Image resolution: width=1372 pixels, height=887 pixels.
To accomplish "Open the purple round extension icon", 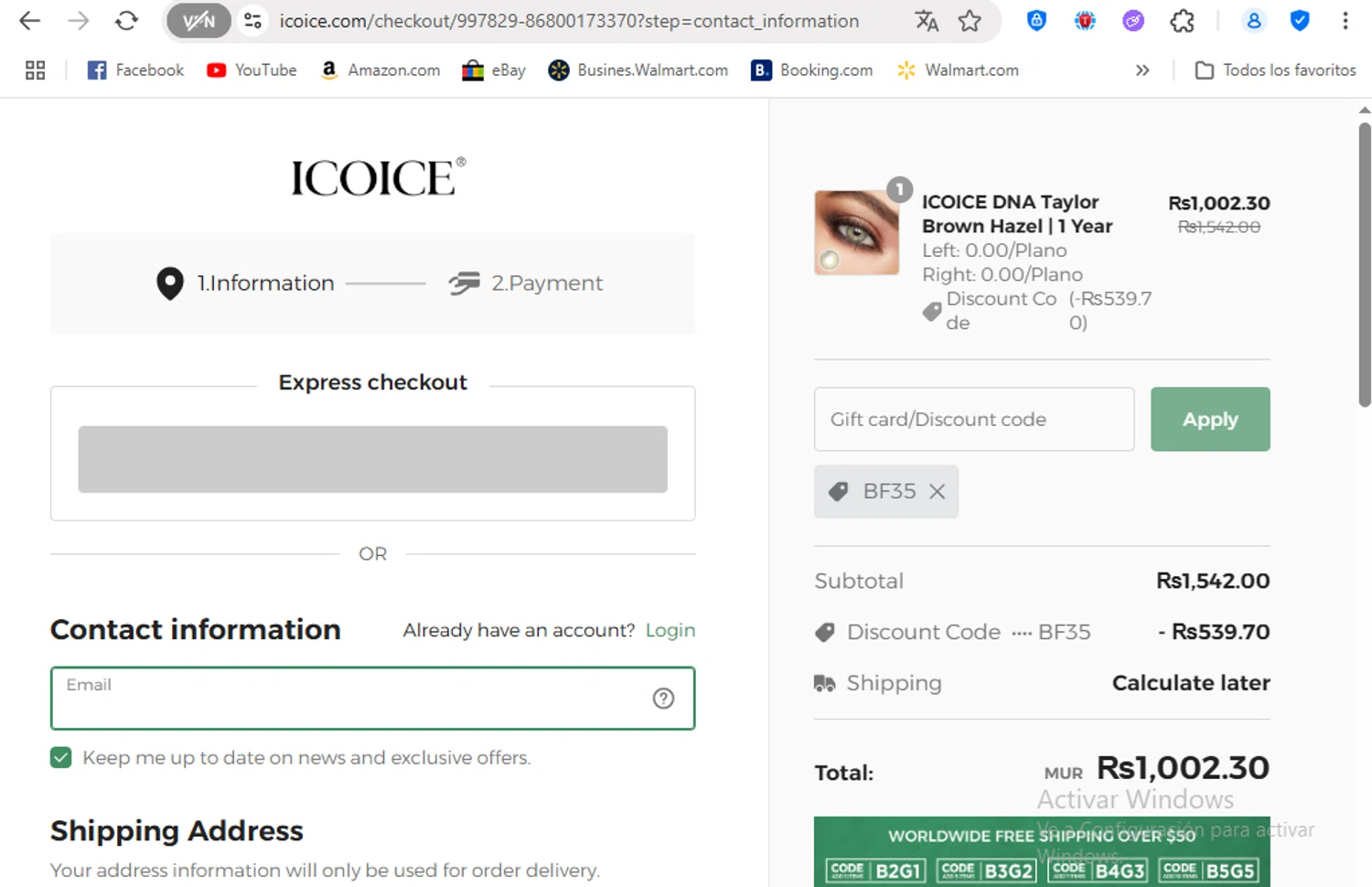I will coord(1133,21).
